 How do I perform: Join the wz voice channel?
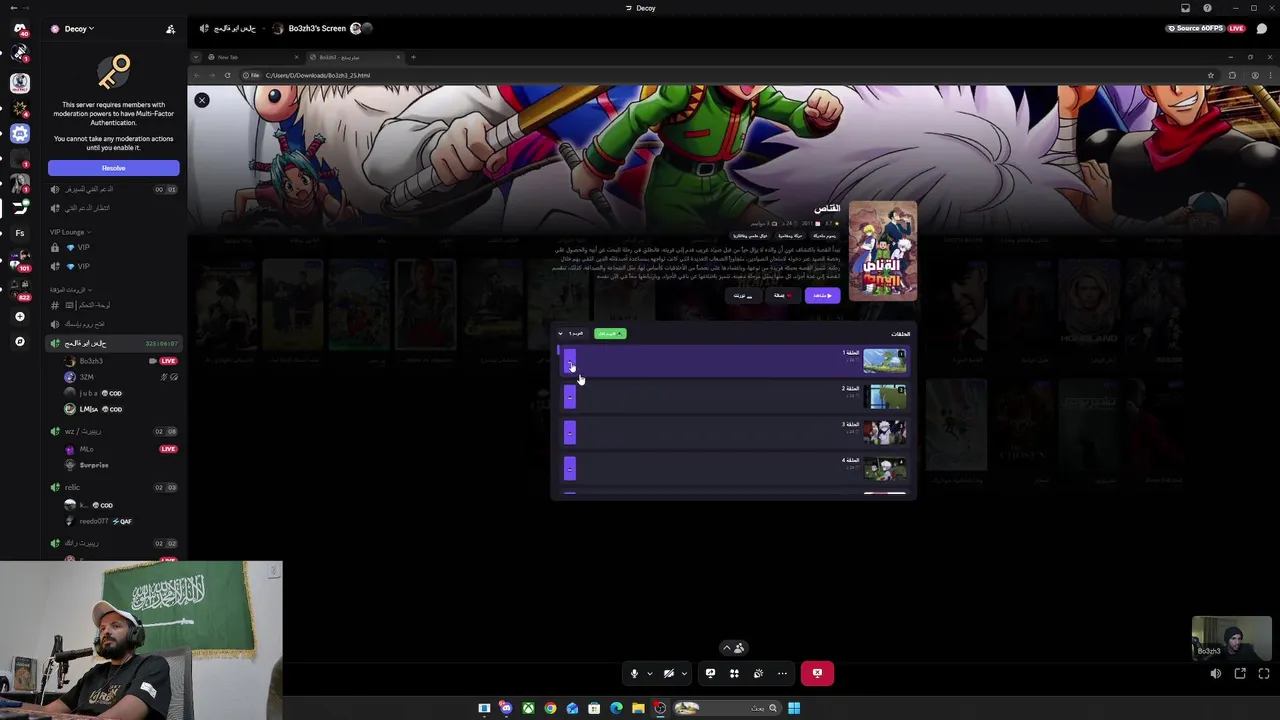(113, 431)
